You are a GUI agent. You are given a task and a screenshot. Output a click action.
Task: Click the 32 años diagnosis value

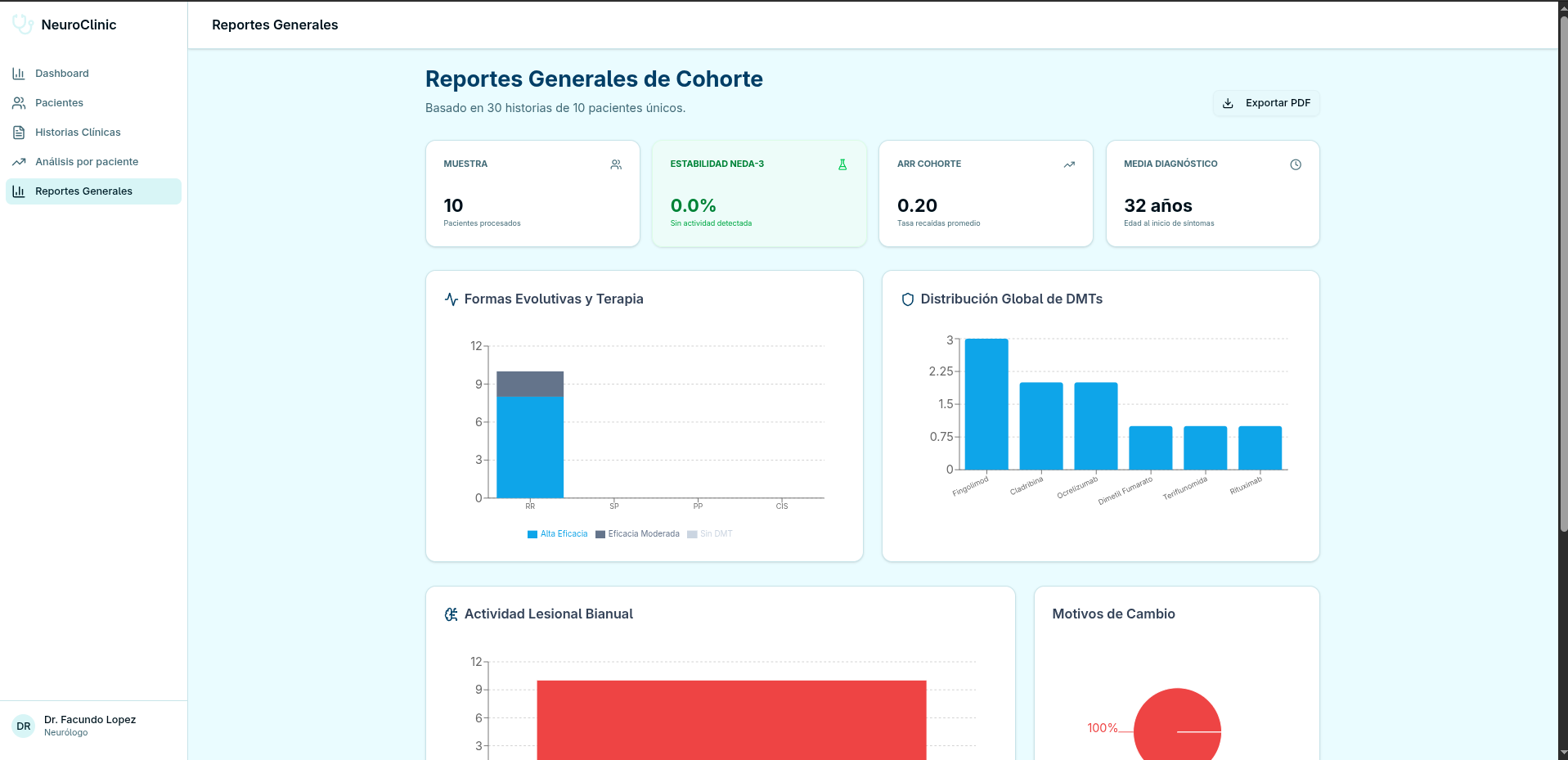click(x=1158, y=206)
